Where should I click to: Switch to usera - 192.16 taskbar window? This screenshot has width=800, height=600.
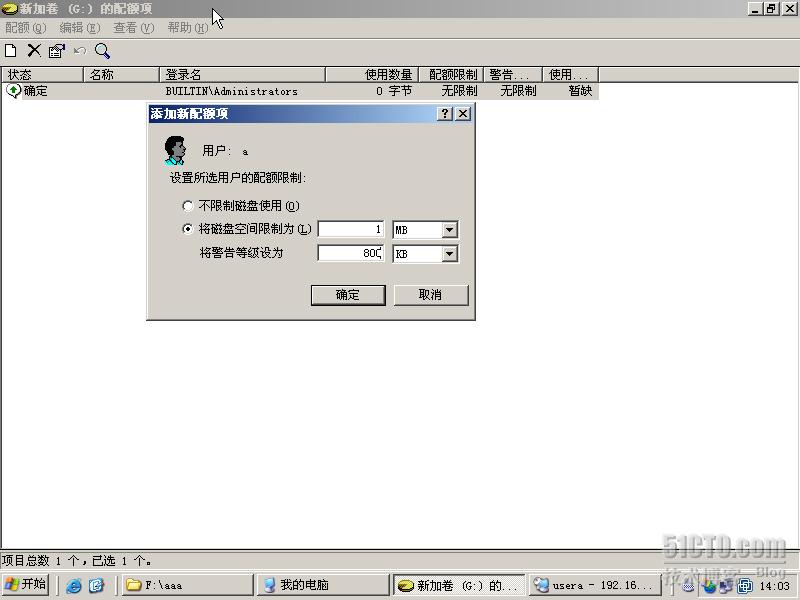tap(594, 585)
